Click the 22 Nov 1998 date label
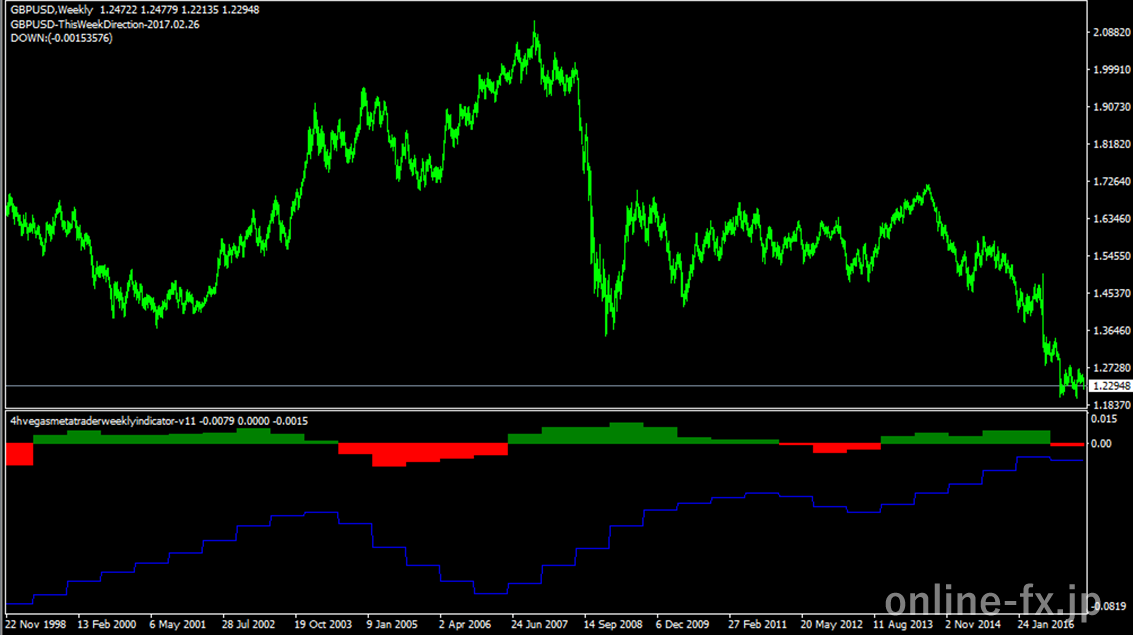Image resolution: width=1133 pixels, height=635 pixels. click(35, 624)
